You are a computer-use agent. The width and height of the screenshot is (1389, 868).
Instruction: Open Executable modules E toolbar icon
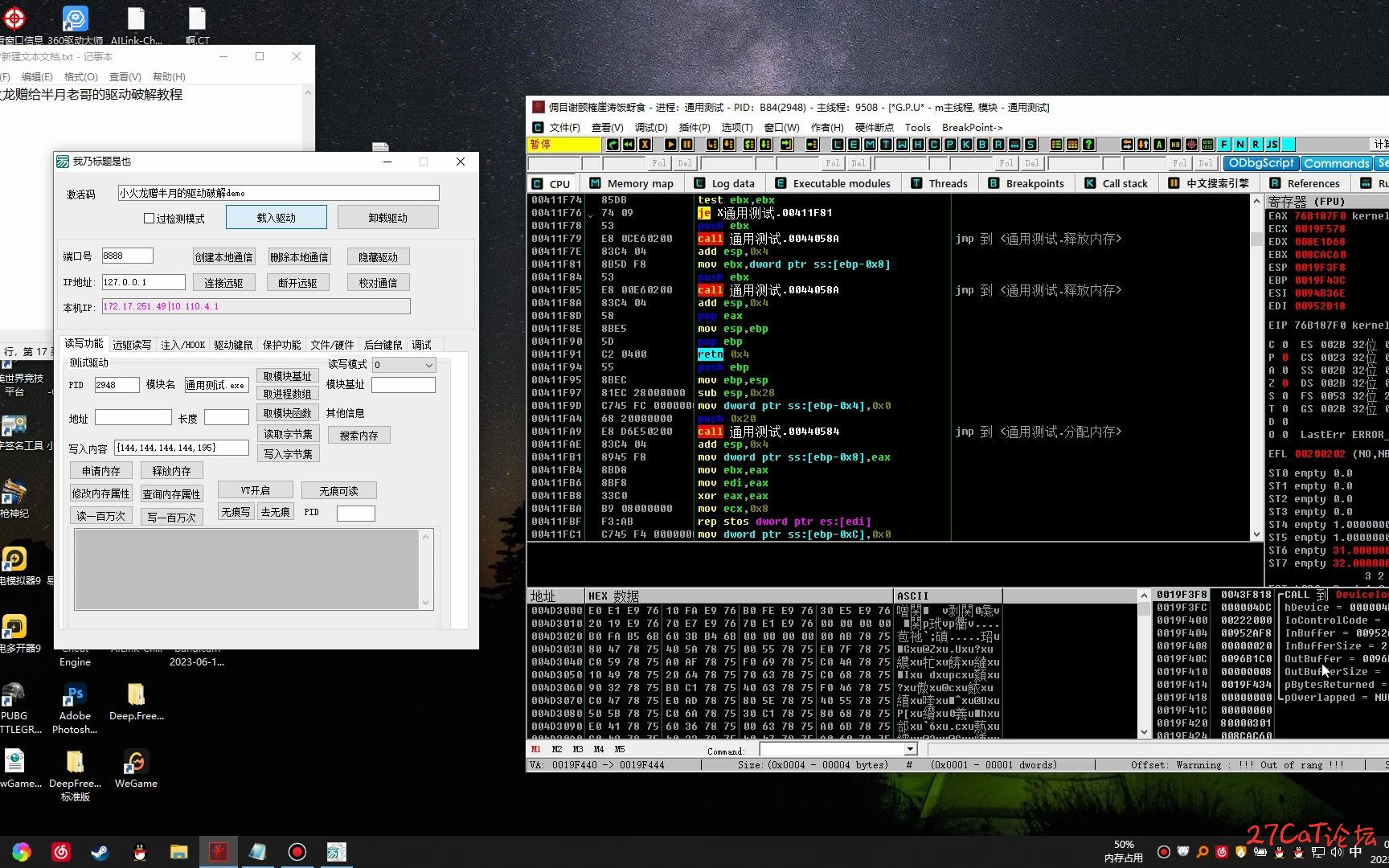coord(853,145)
